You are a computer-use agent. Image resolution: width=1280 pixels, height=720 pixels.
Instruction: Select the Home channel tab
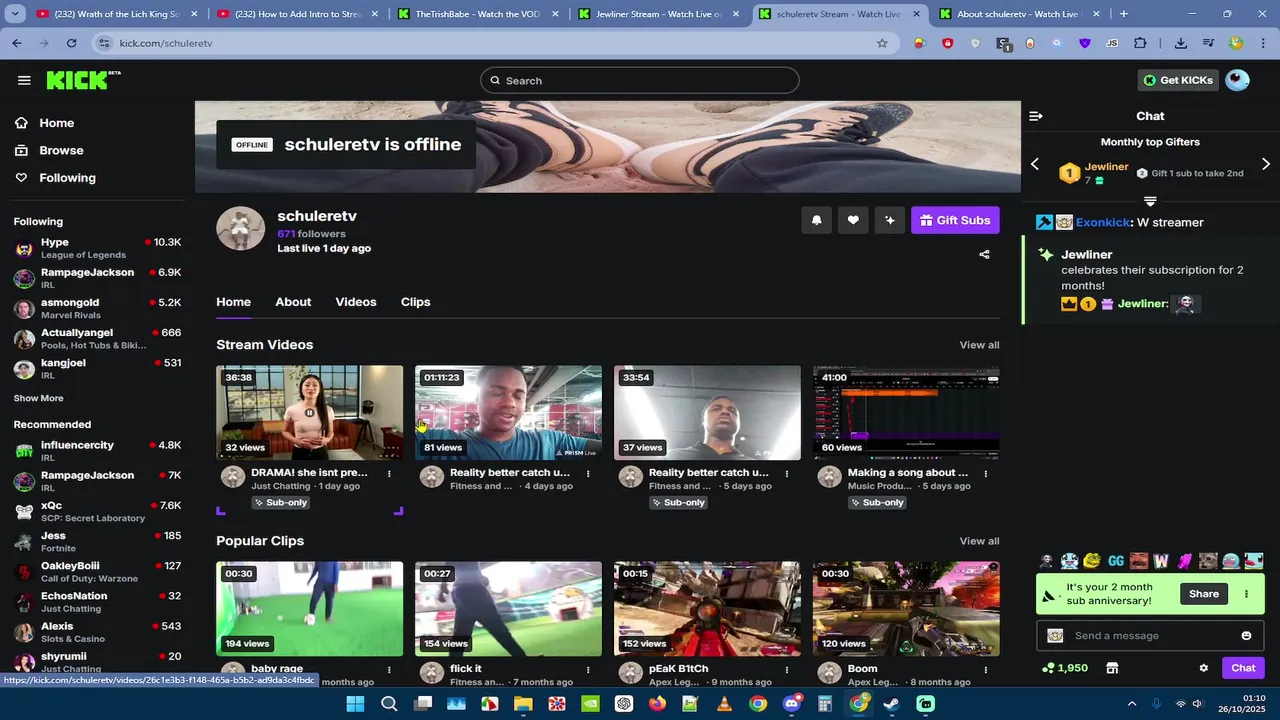233,302
